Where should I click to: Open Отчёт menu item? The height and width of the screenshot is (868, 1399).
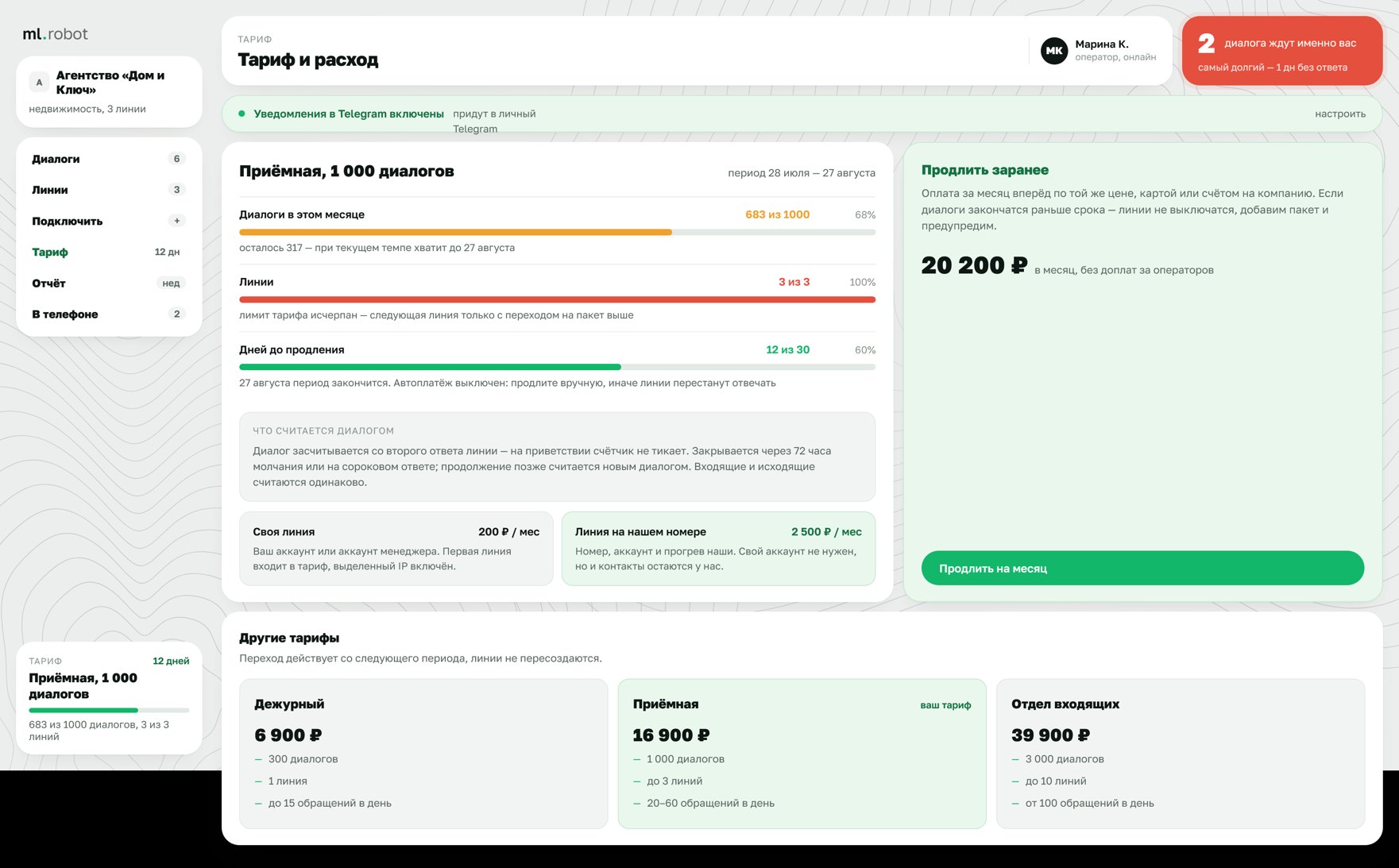[x=109, y=284]
